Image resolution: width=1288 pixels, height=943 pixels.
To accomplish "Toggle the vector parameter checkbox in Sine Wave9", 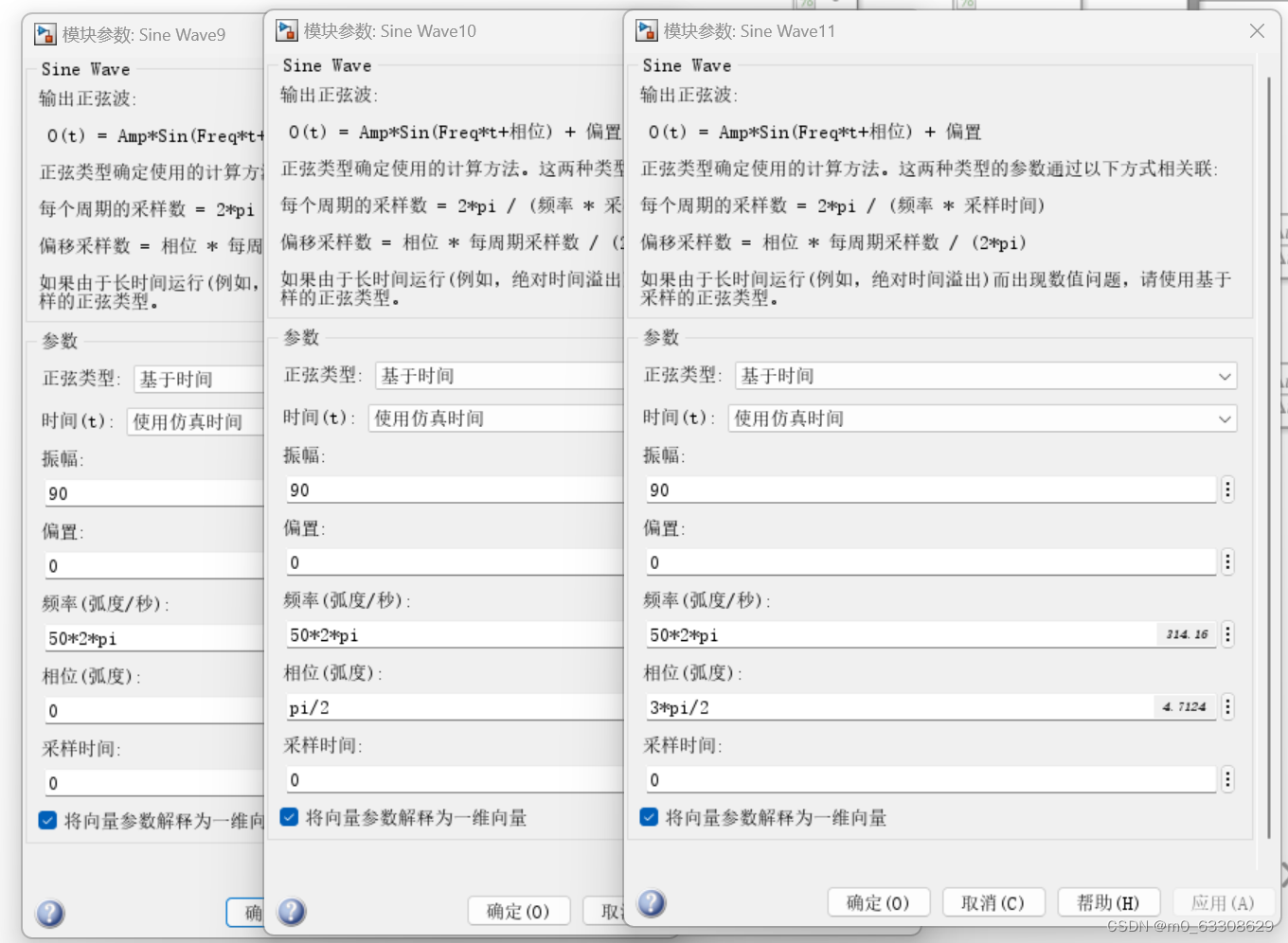I will [x=47, y=820].
